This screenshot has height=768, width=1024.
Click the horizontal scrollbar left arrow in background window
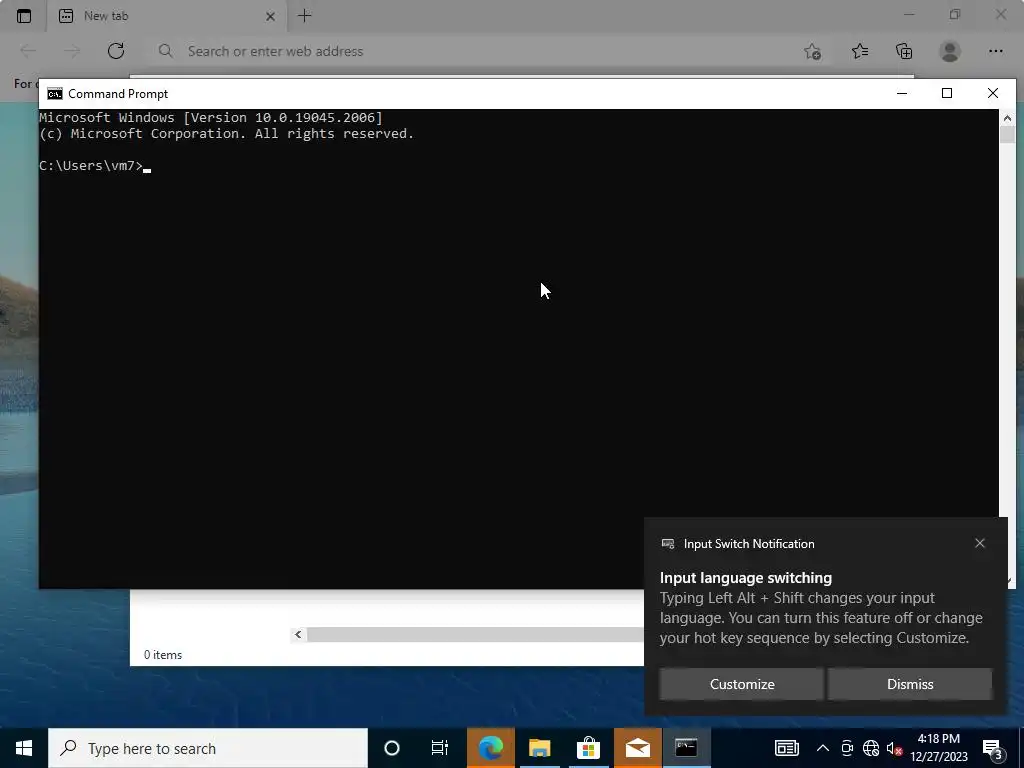click(298, 635)
